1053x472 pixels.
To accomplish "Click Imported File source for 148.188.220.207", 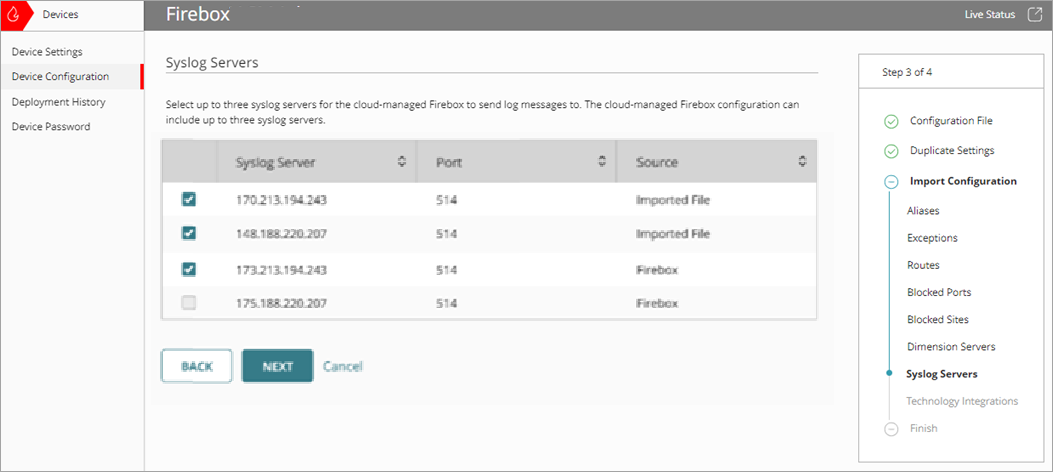I will click(673, 234).
